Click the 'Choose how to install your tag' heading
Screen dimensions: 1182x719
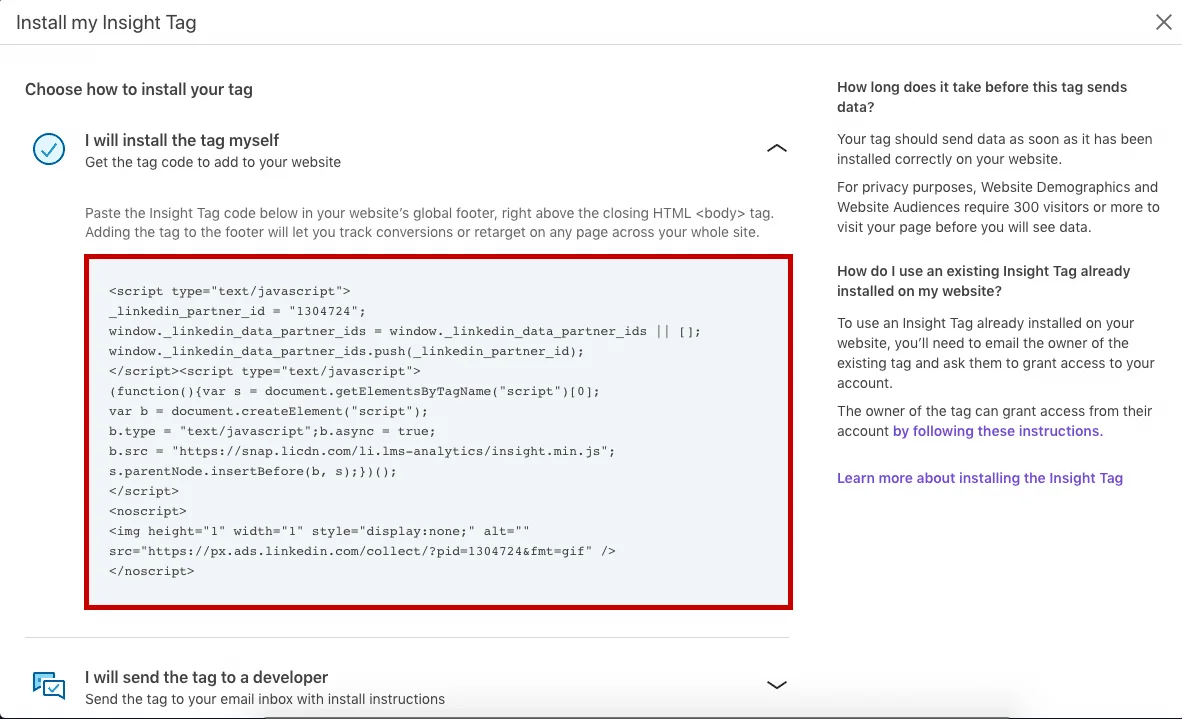tap(139, 90)
